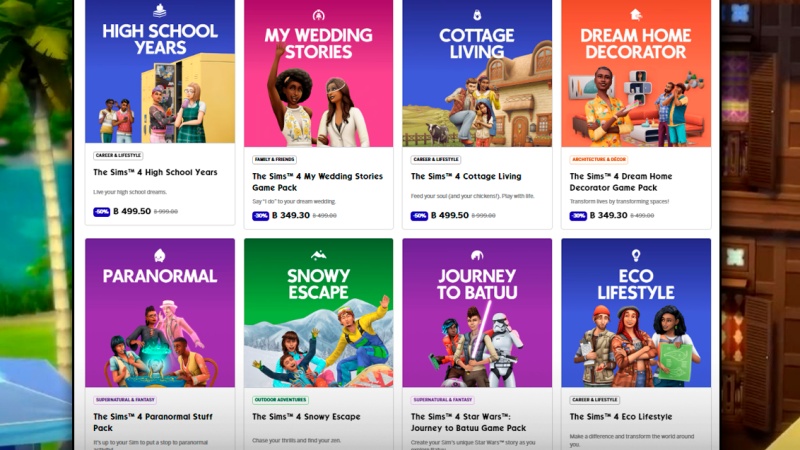The image size is (800, 450).
Task: Open the Snowy Escape cover art
Action: point(318,313)
